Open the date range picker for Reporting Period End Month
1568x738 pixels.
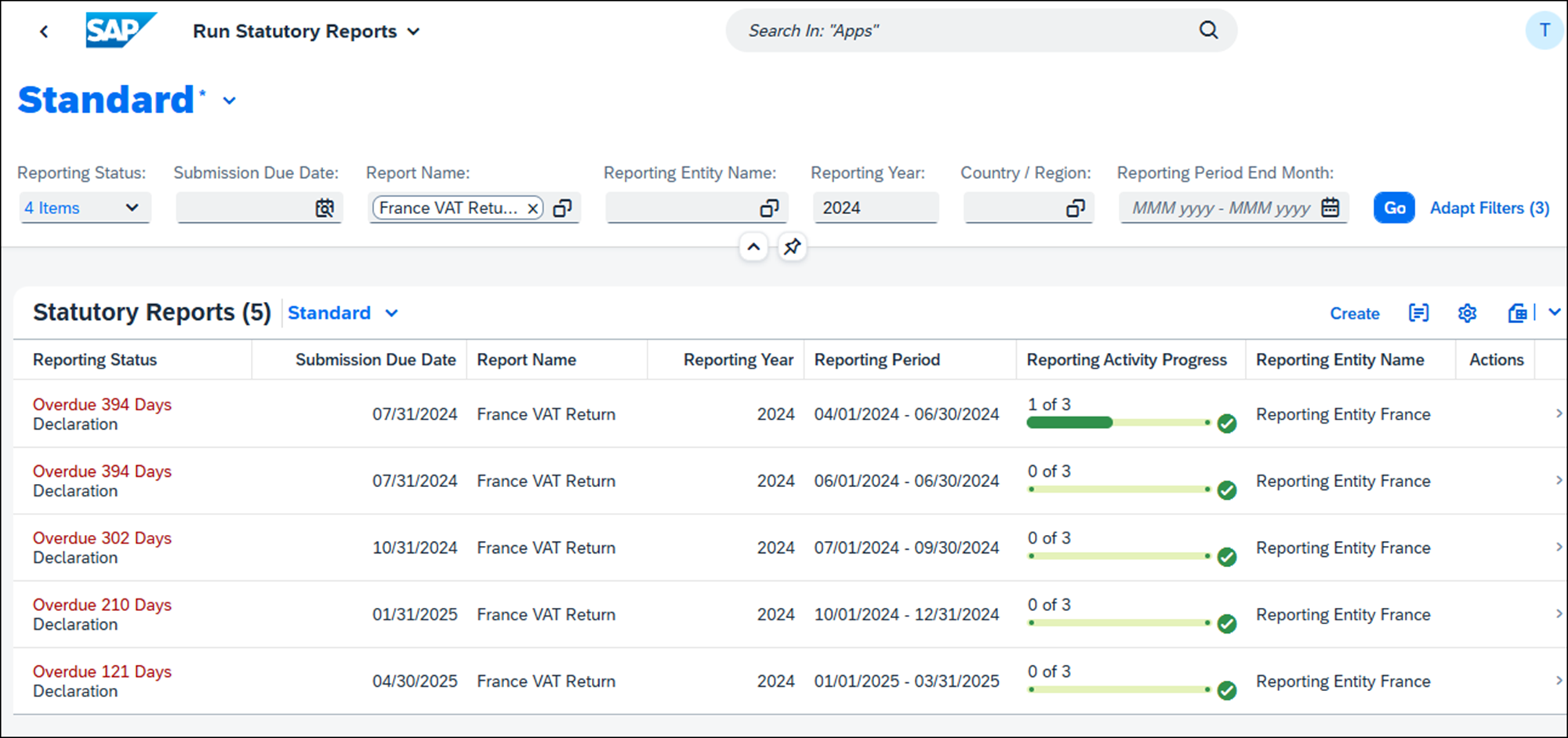(1330, 208)
